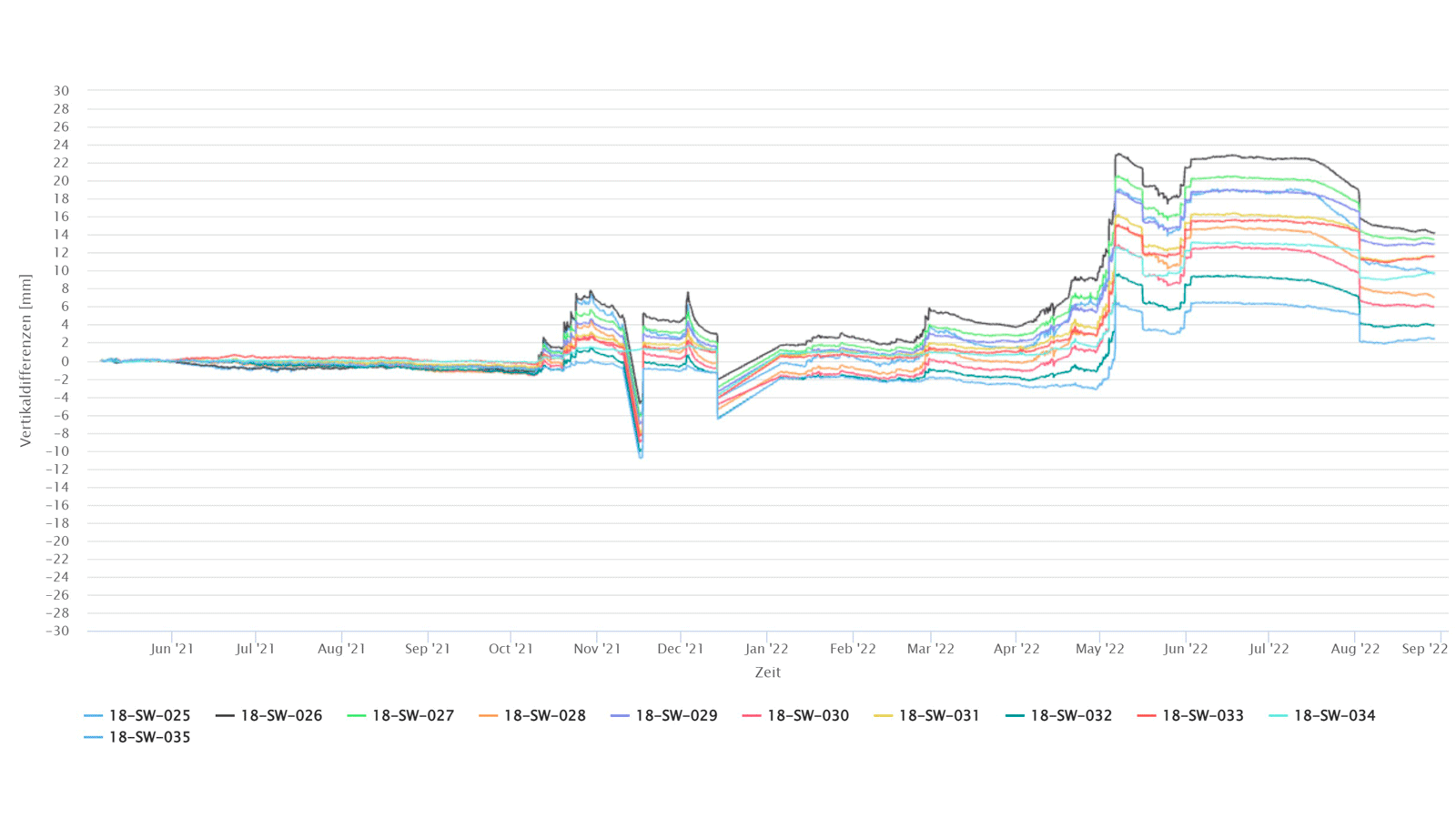Viewport: 1456px width, 819px height.
Task: Select legend label 18-SW-033
Action: [x=1203, y=715]
